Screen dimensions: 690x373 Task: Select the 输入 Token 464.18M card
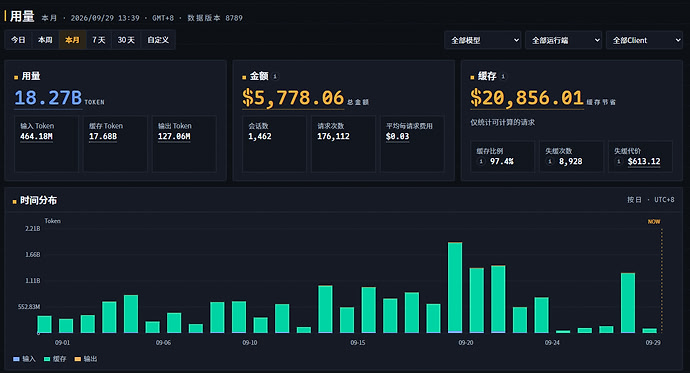[46, 143]
